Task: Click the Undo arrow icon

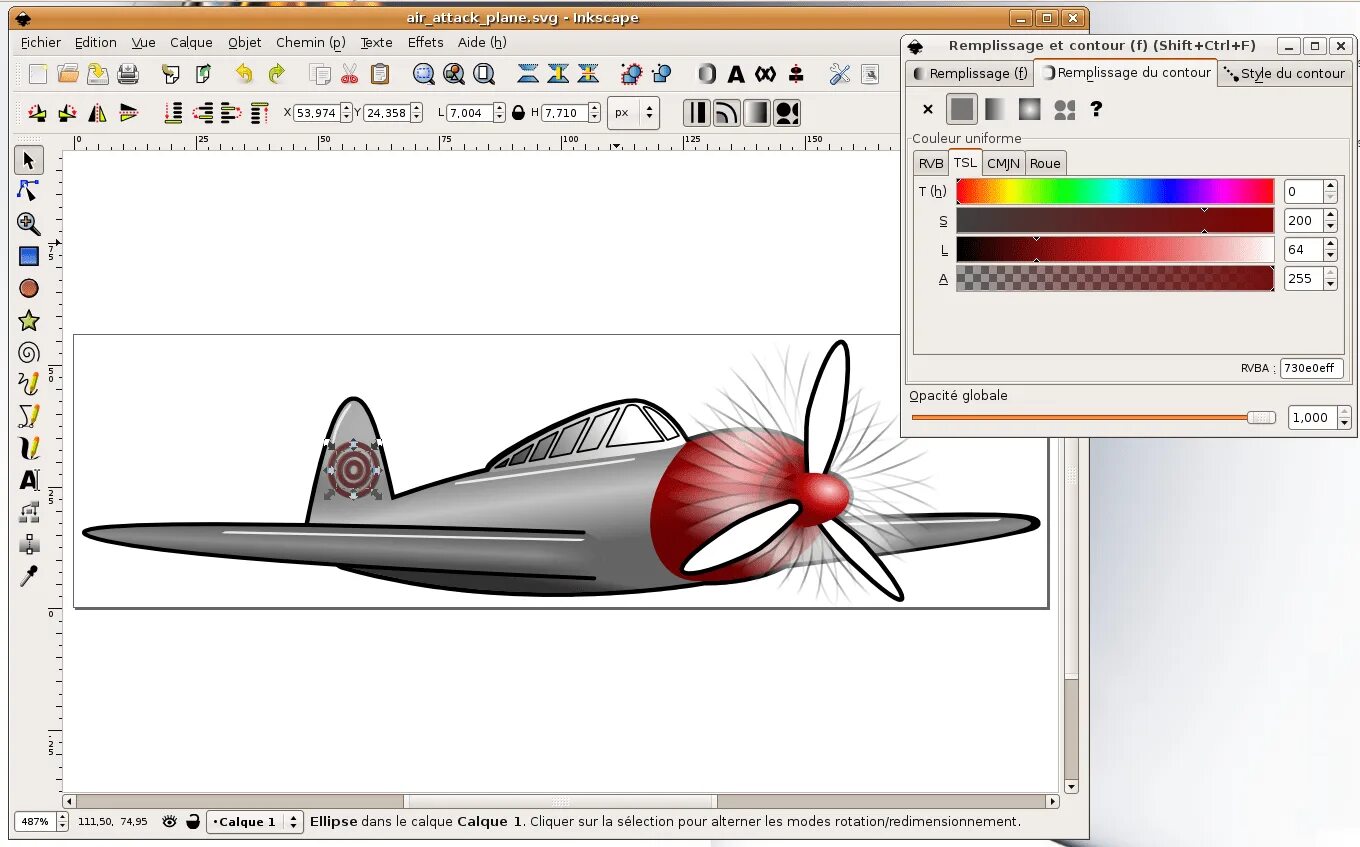Action: (x=244, y=73)
